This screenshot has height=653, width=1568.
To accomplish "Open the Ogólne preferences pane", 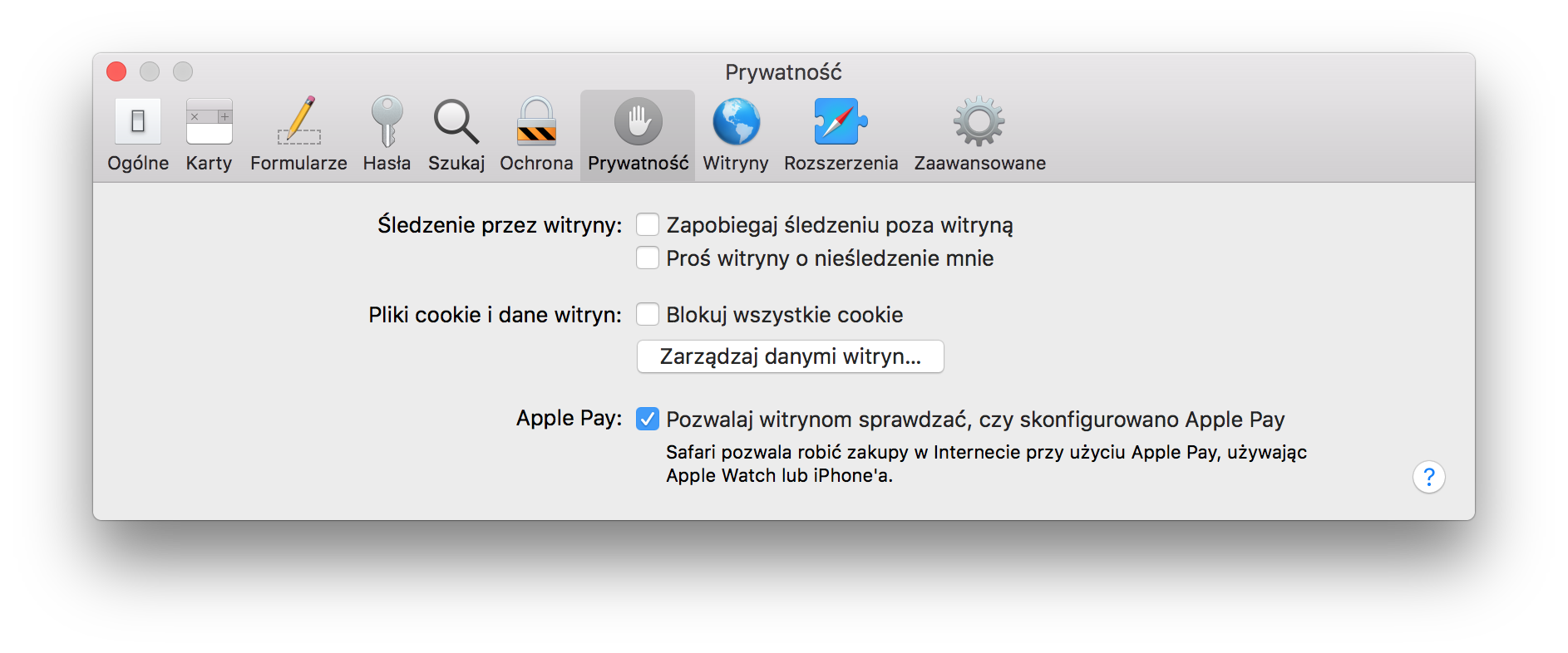I will tap(138, 135).
